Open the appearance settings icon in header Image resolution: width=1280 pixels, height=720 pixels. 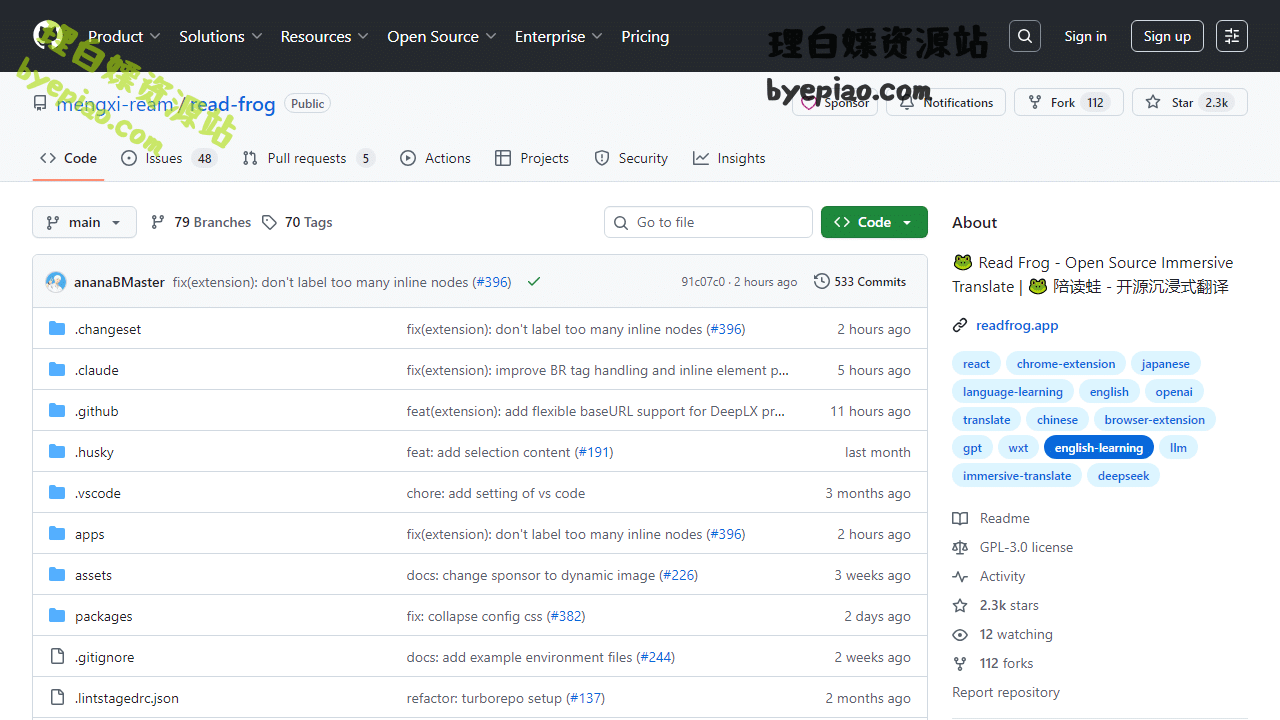(x=1232, y=36)
